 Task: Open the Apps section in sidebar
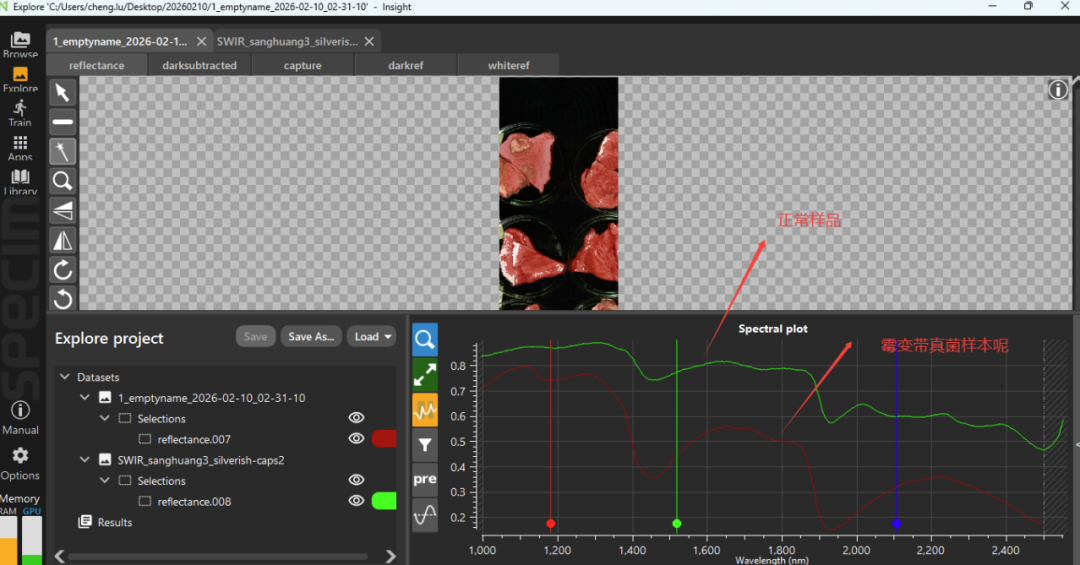[x=20, y=147]
